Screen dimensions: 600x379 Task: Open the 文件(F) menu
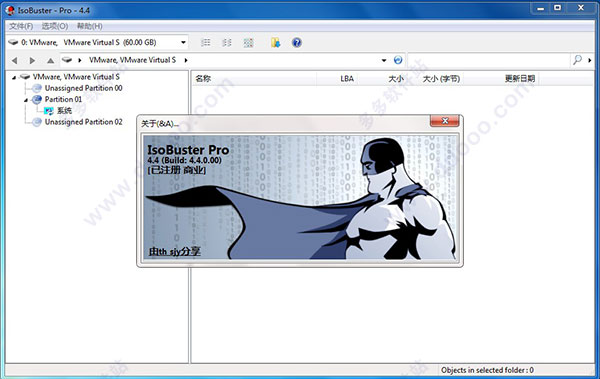[x=21, y=26]
